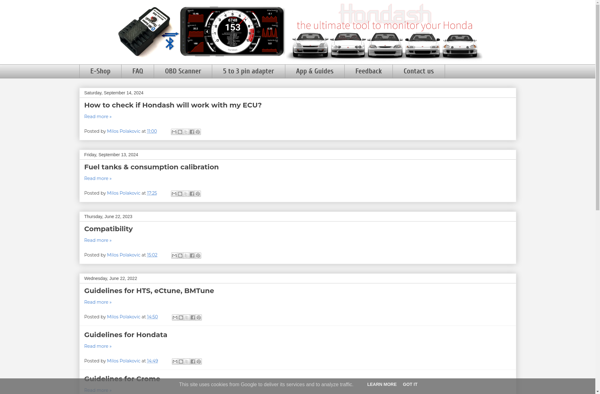600x394 pixels.
Task: Go to the OBD Scanner page
Action: tap(183, 71)
